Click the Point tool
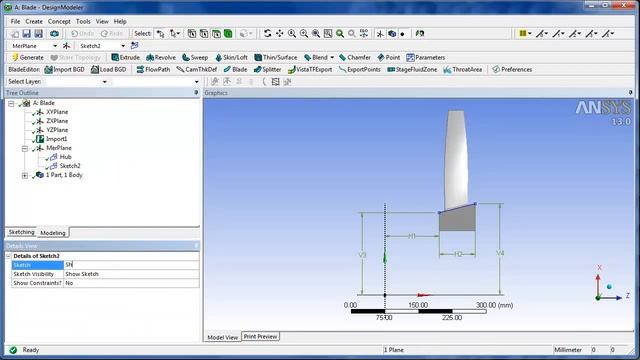This screenshot has height=360, width=640. 389,58
